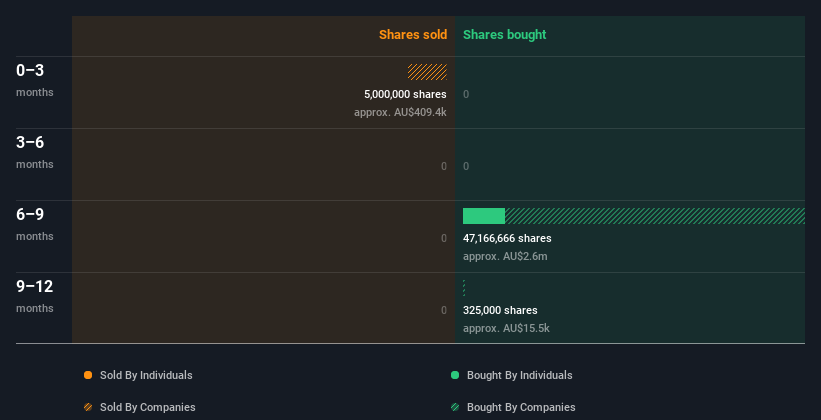
Task: Toggle Bought By Companies legend label
Action: [x=521, y=407]
